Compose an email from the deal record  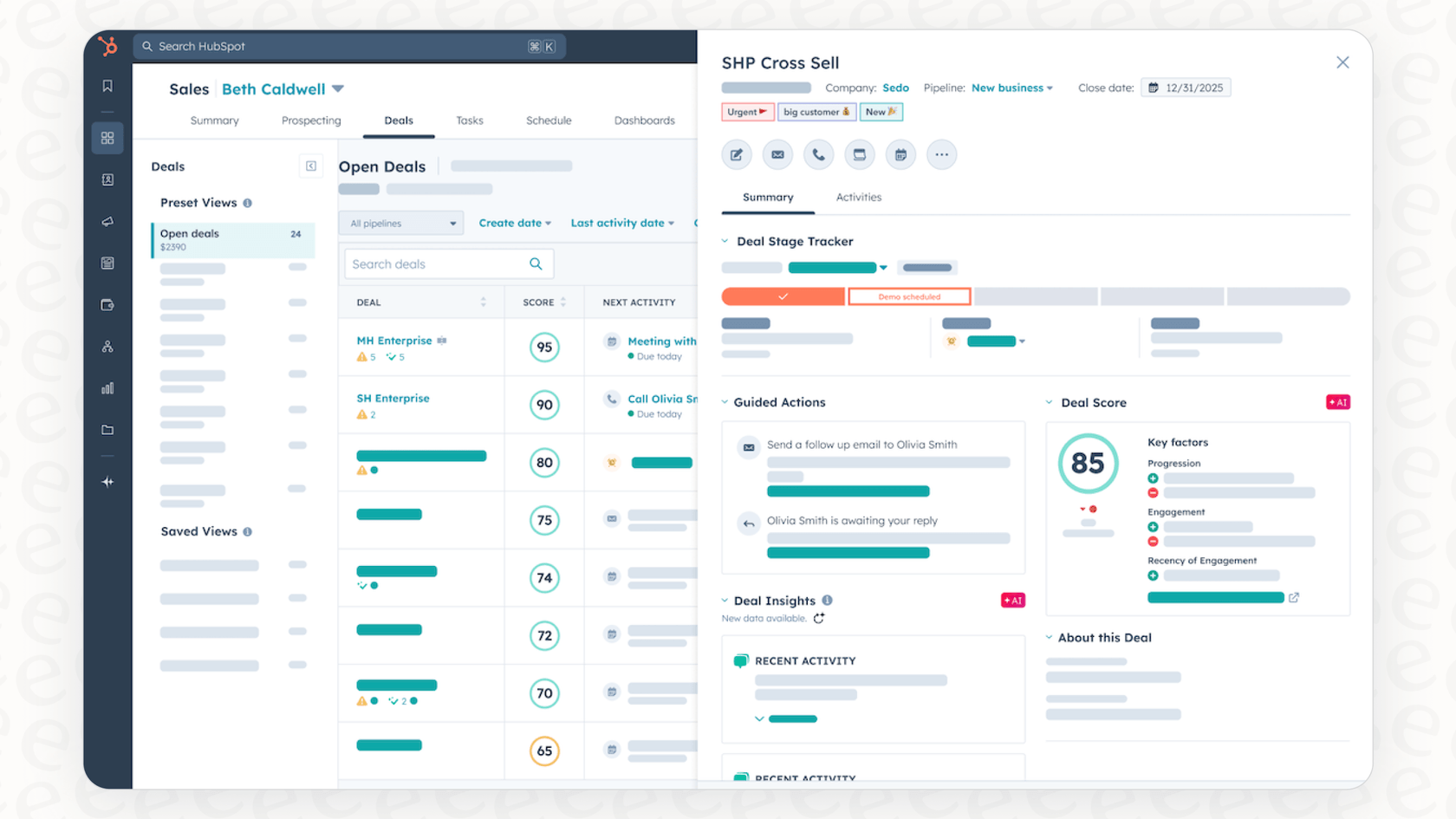777,154
